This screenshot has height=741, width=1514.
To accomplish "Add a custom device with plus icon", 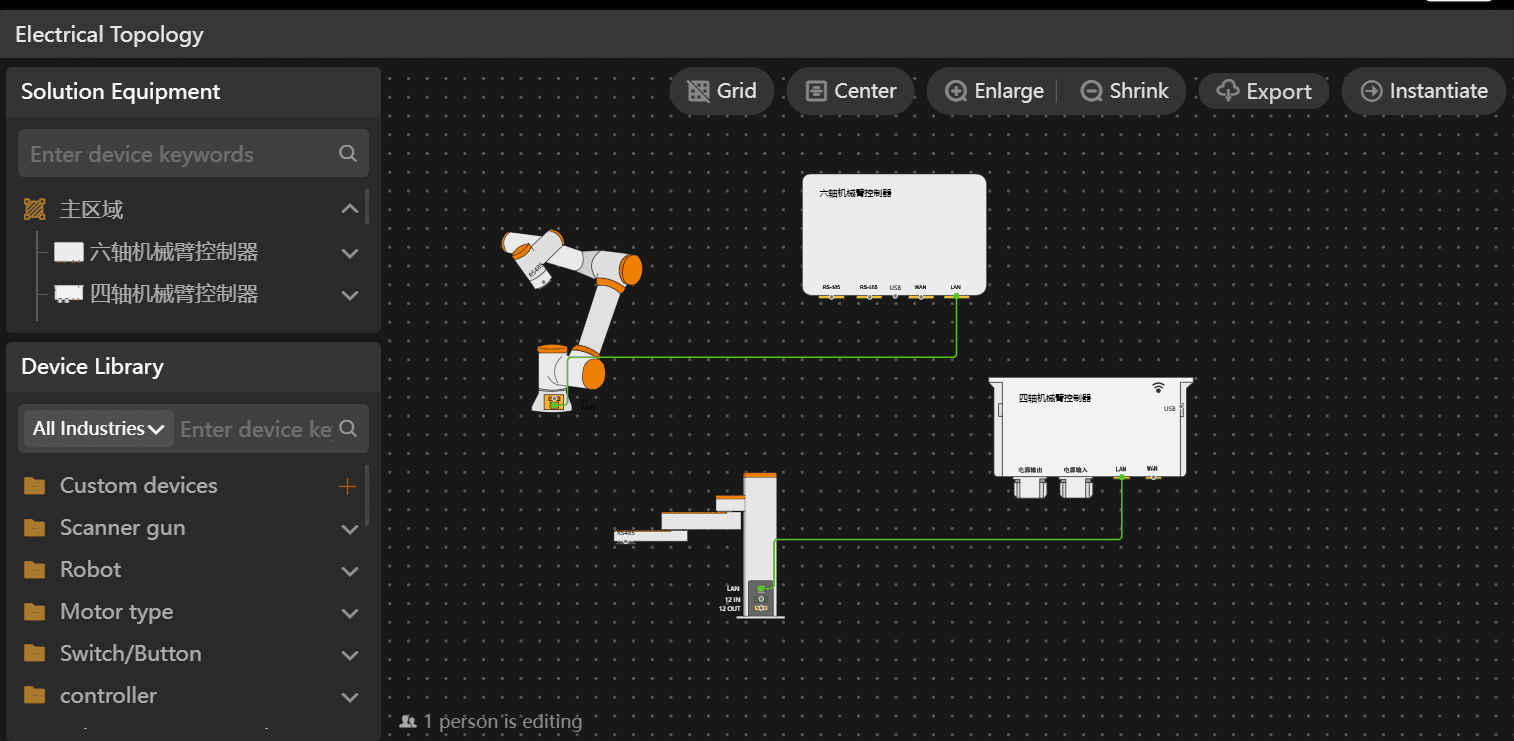I will click(x=347, y=486).
